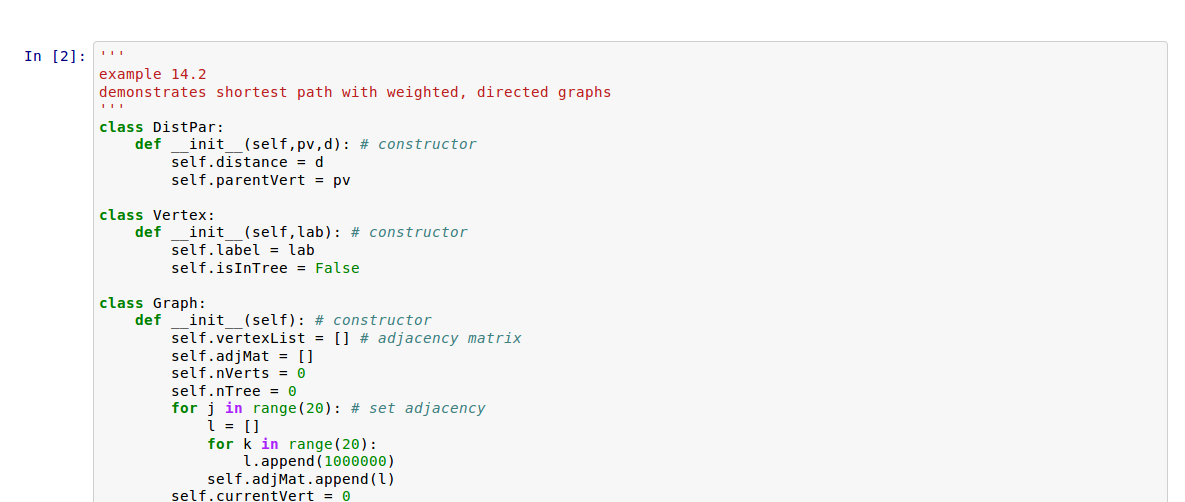Screen dimensions: 1185x502
Task: Place cursor on 'class Graph:' line
Action: click(152, 303)
